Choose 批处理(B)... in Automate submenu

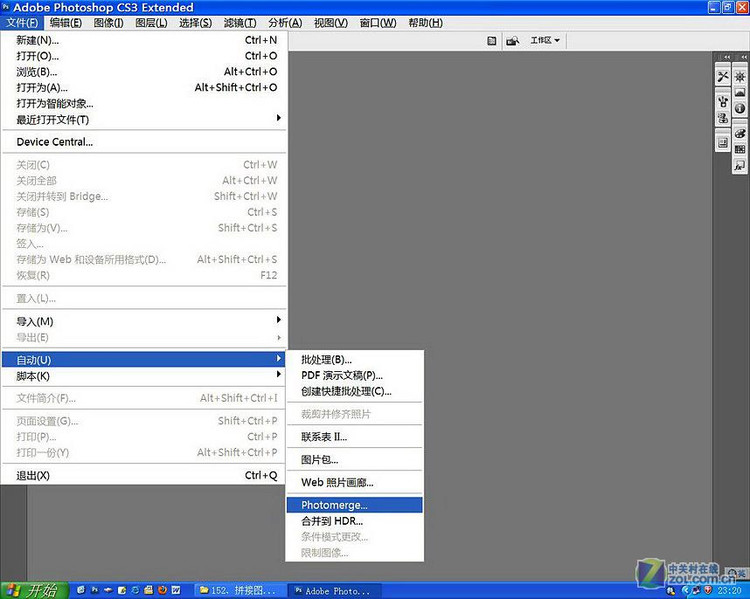click(354, 360)
